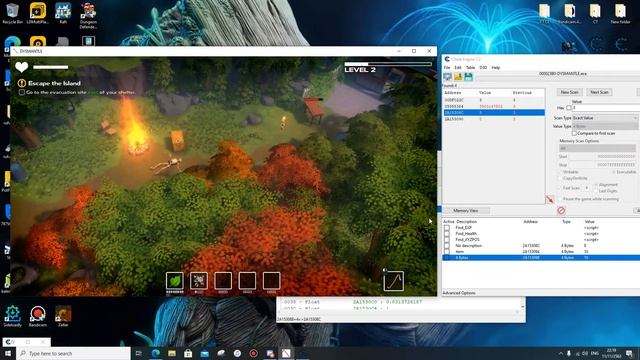Open Memory View button
The height and width of the screenshot is (360, 640).
(x=466, y=211)
